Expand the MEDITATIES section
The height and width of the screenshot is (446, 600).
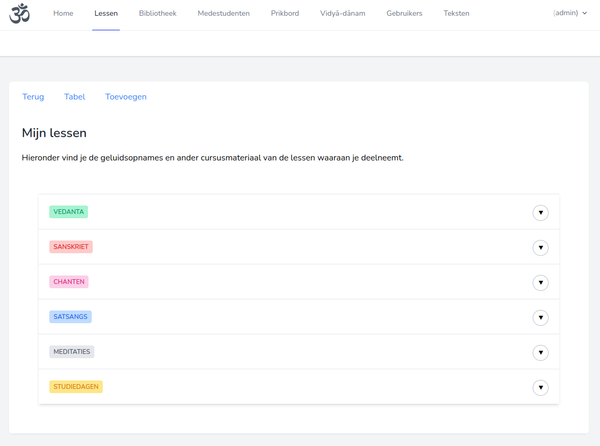point(540,353)
